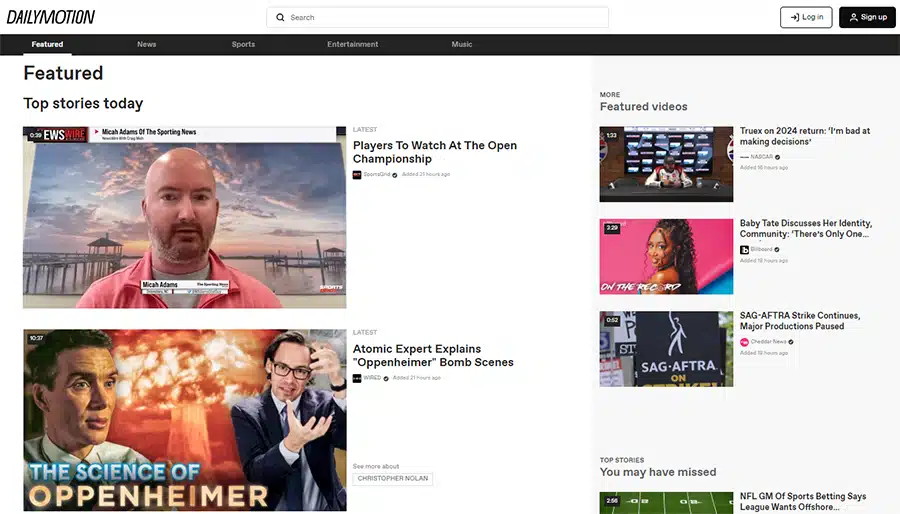Image resolution: width=900 pixels, height=514 pixels.
Task: Open 'Truex on 2024 return' video title
Action: (805, 136)
